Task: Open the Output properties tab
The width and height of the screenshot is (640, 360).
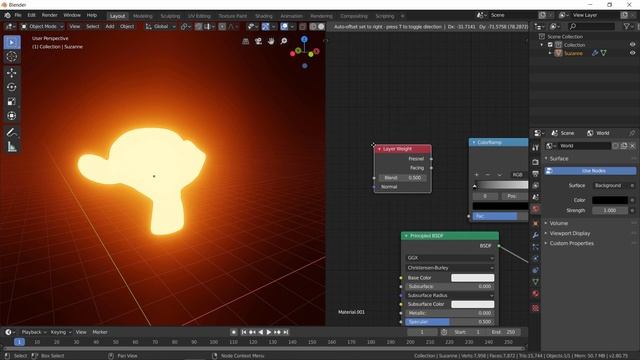Action: (x=535, y=174)
